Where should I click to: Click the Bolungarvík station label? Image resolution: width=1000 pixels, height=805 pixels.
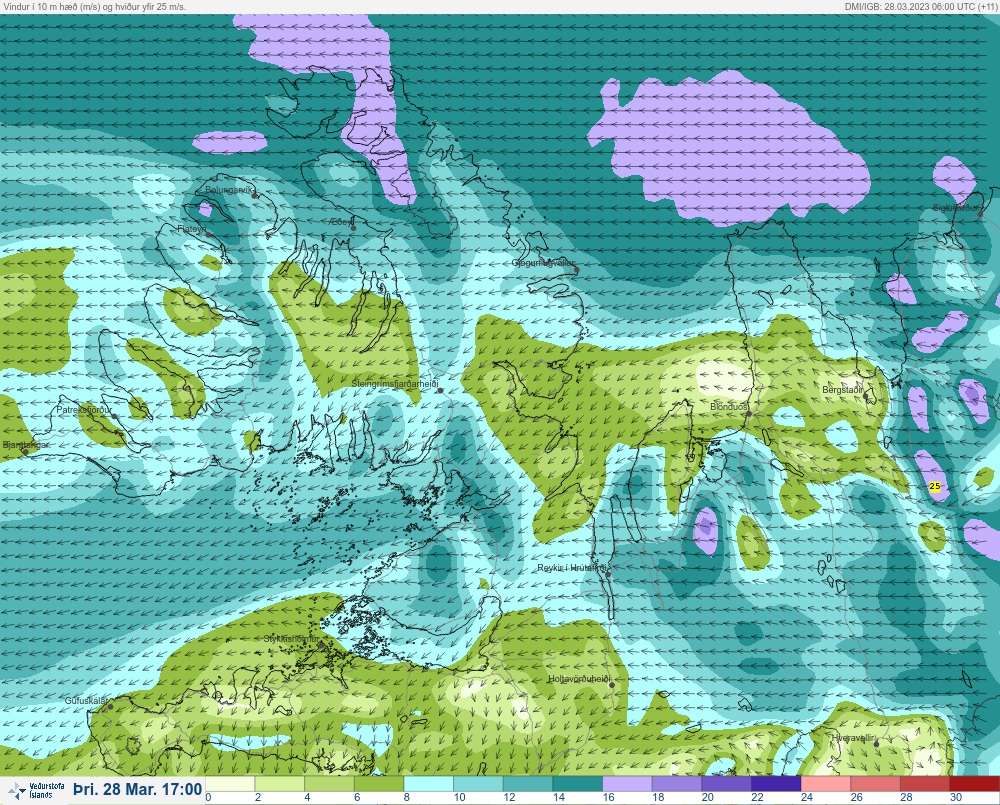(230, 190)
